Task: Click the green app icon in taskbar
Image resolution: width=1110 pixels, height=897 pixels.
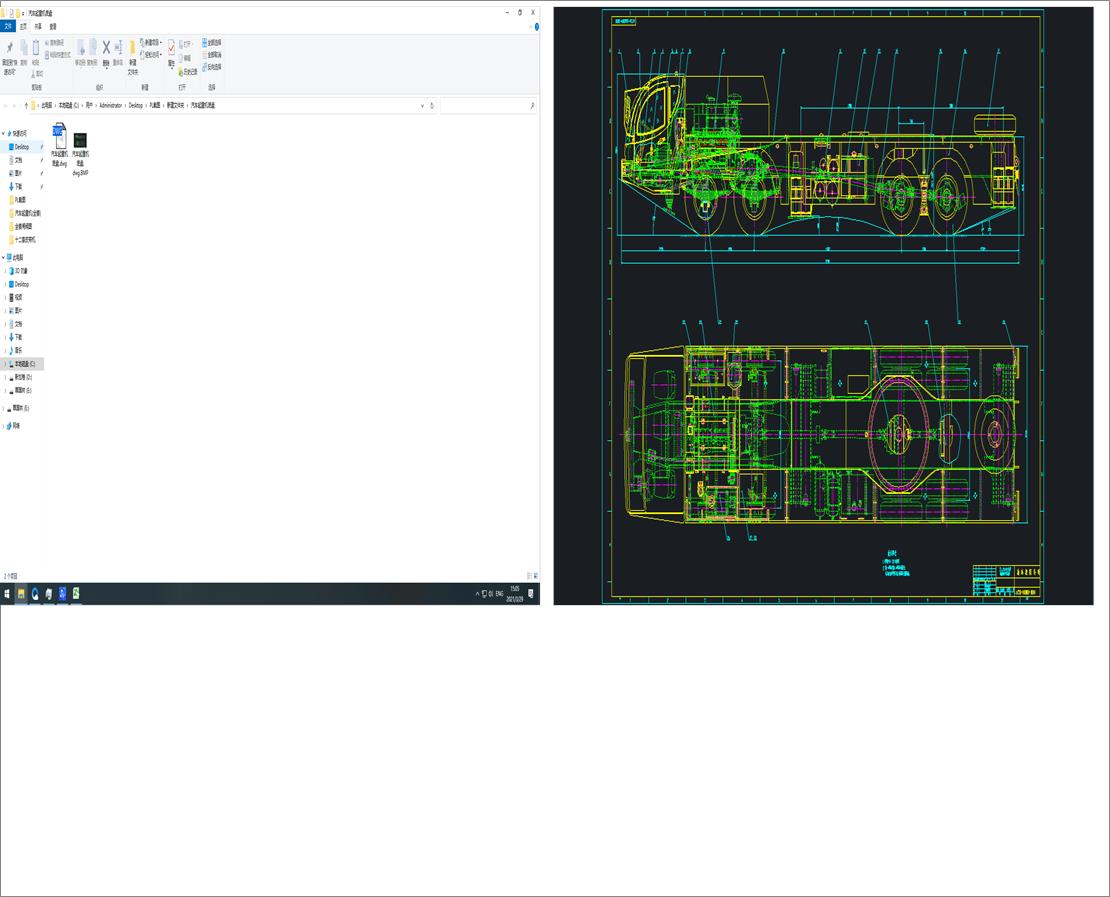Action: click(x=76, y=594)
